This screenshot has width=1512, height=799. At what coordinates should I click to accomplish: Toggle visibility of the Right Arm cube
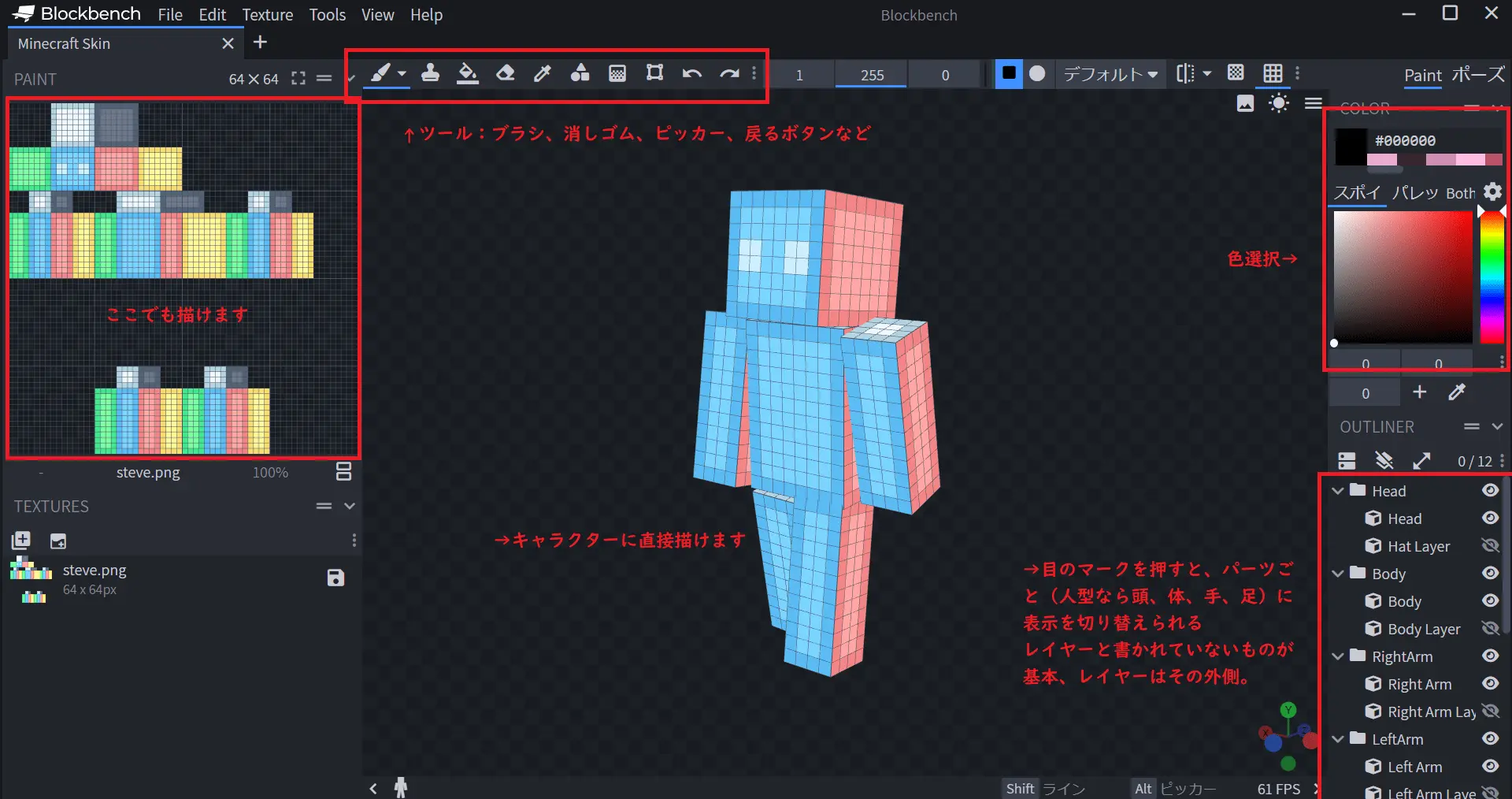[x=1490, y=683]
